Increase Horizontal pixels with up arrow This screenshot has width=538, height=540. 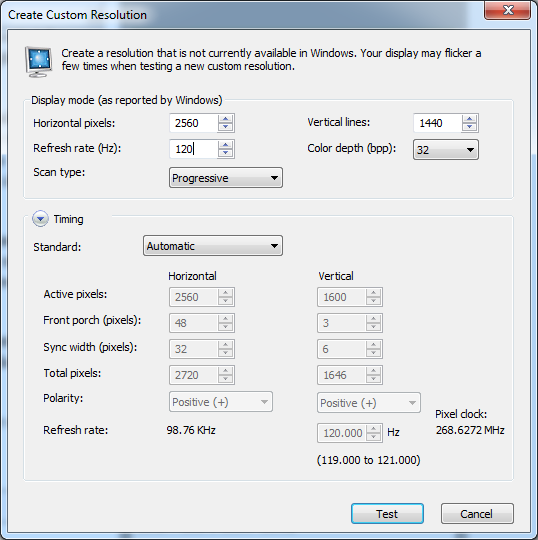click(x=226, y=119)
